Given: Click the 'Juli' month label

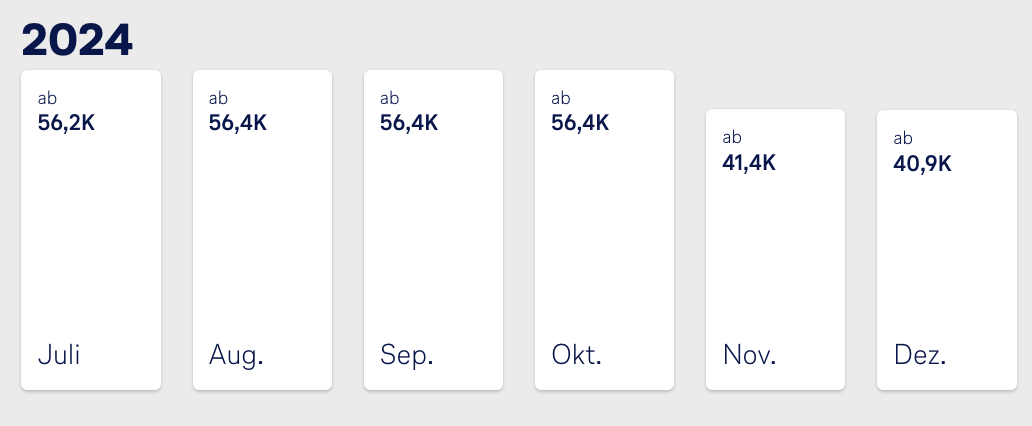Looking at the screenshot, I should point(59,355).
